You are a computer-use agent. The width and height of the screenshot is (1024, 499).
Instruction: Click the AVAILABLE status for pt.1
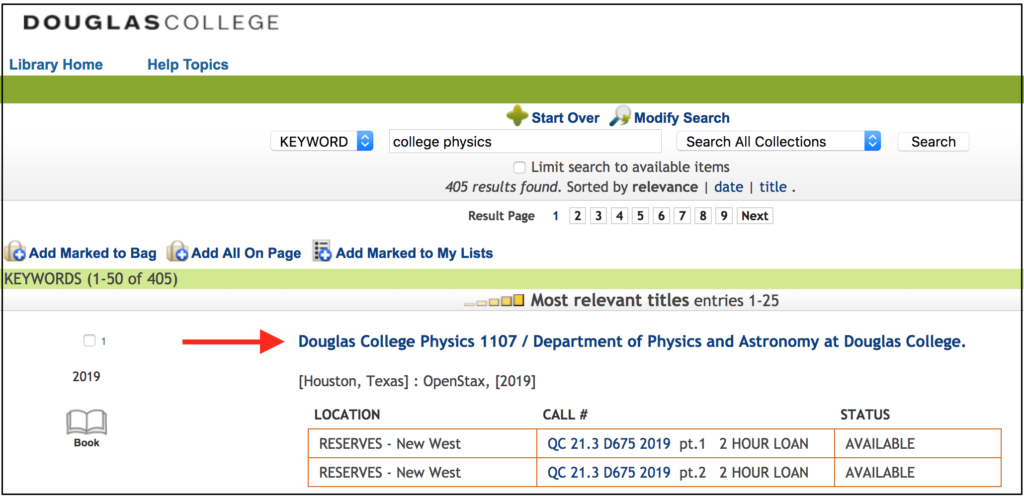[x=880, y=444]
